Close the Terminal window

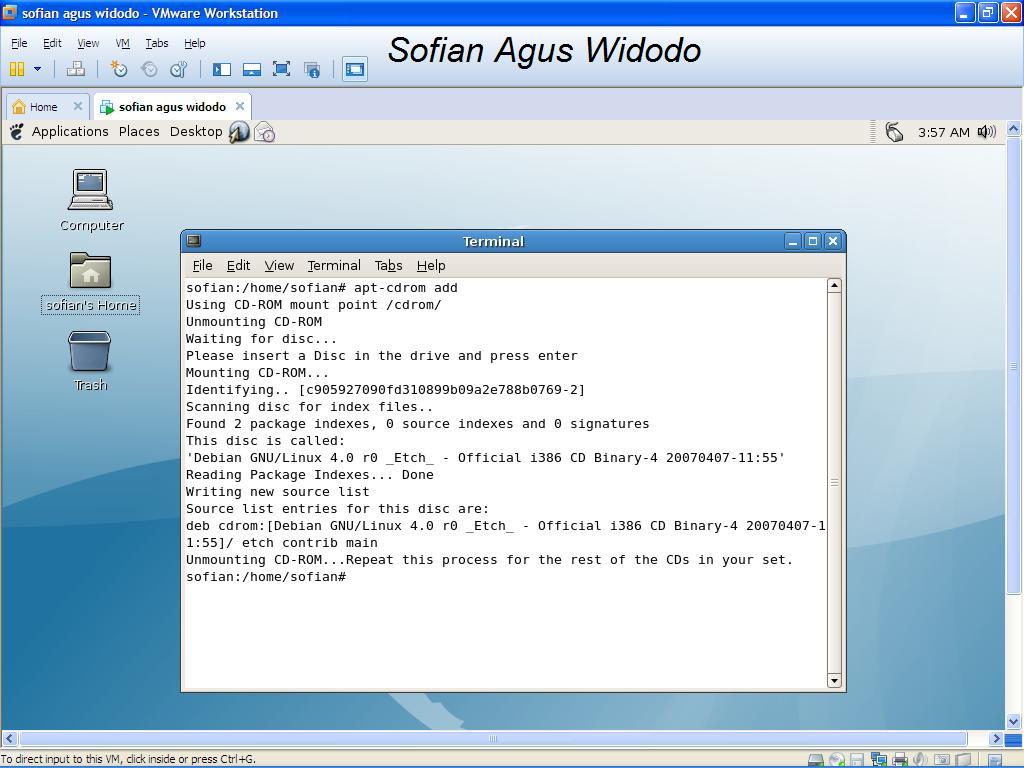[833, 242]
